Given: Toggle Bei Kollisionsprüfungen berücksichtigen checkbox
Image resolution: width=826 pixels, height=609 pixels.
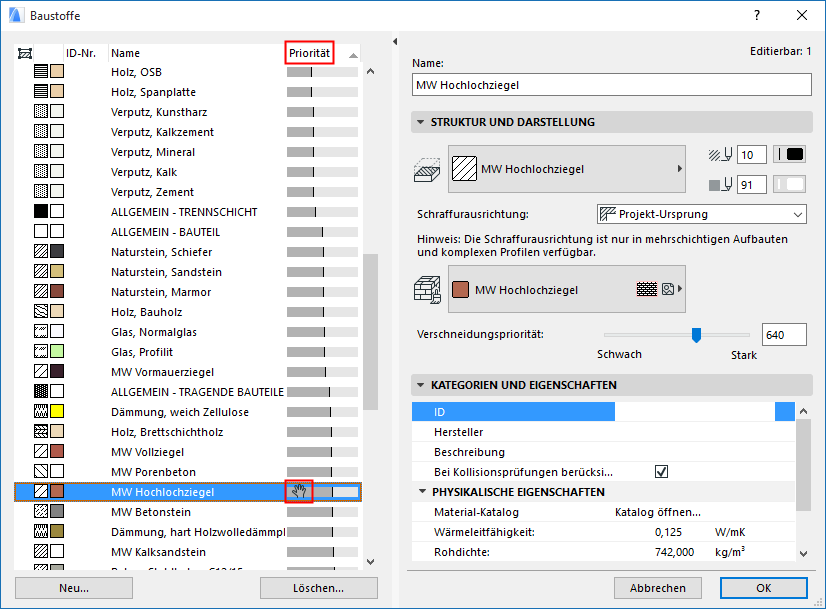Looking at the screenshot, I should click(x=662, y=472).
